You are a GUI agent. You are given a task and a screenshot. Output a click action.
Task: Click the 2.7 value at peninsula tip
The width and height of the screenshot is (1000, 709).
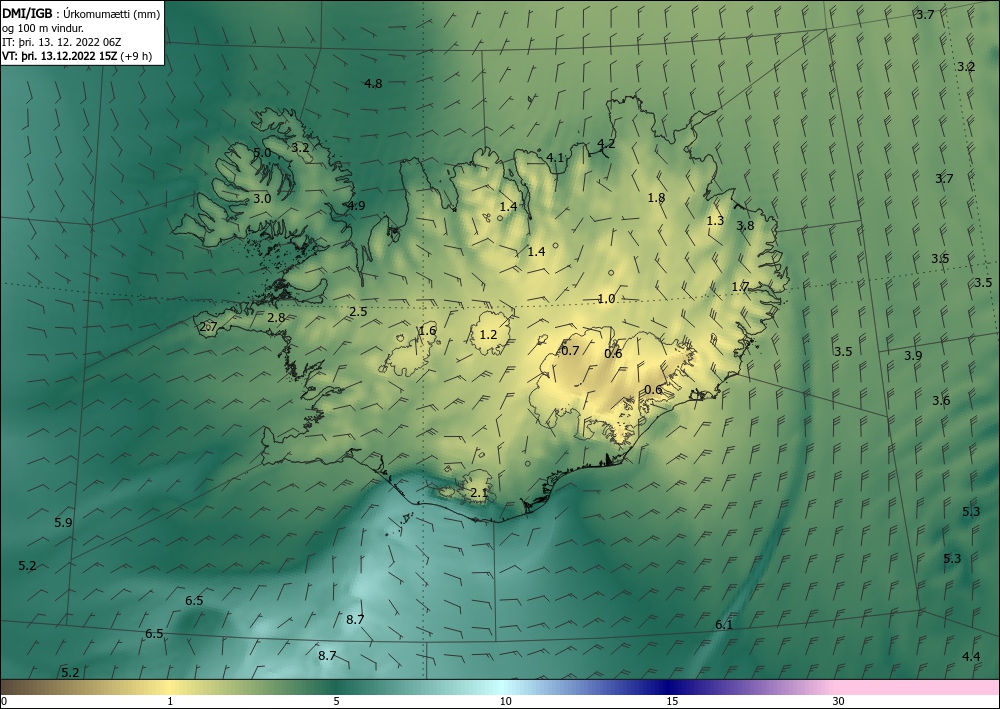click(209, 326)
